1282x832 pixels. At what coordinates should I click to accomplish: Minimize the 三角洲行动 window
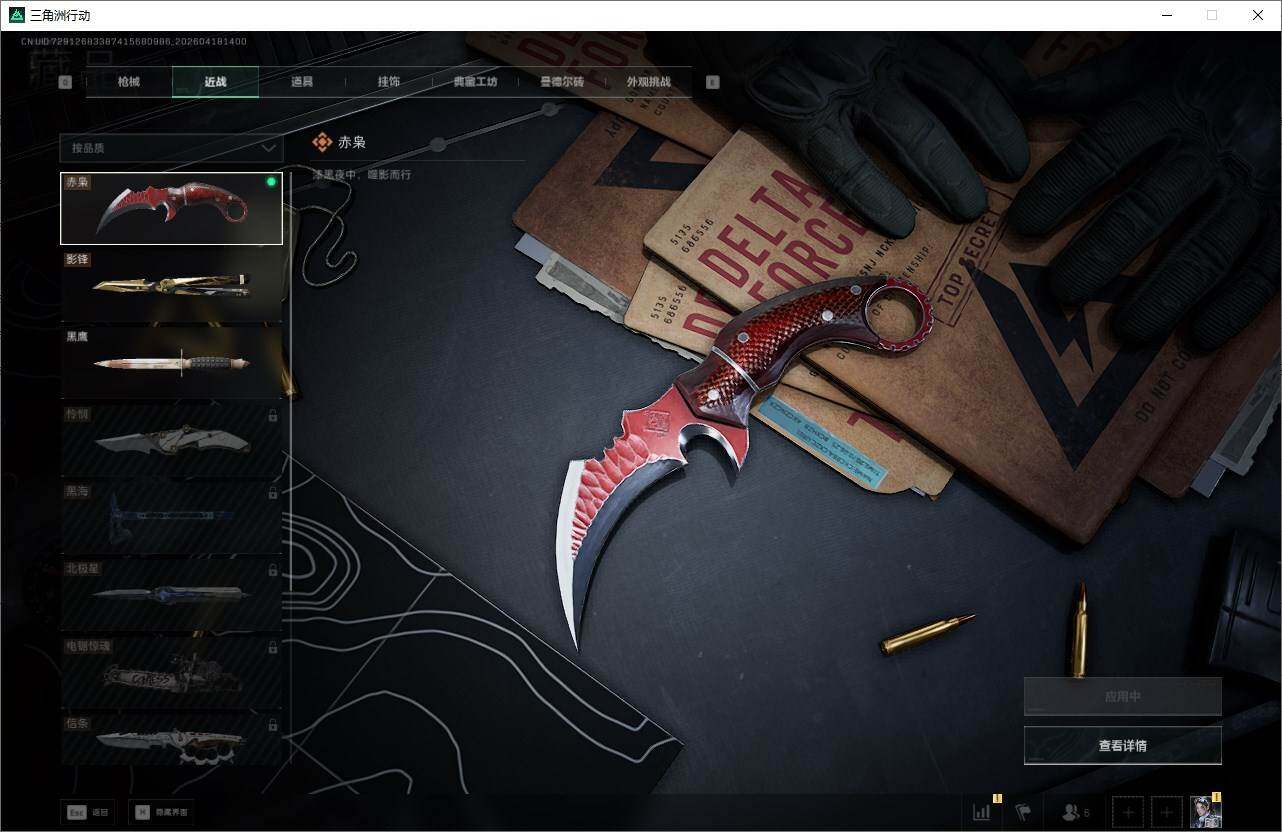pyautogui.click(x=1166, y=15)
